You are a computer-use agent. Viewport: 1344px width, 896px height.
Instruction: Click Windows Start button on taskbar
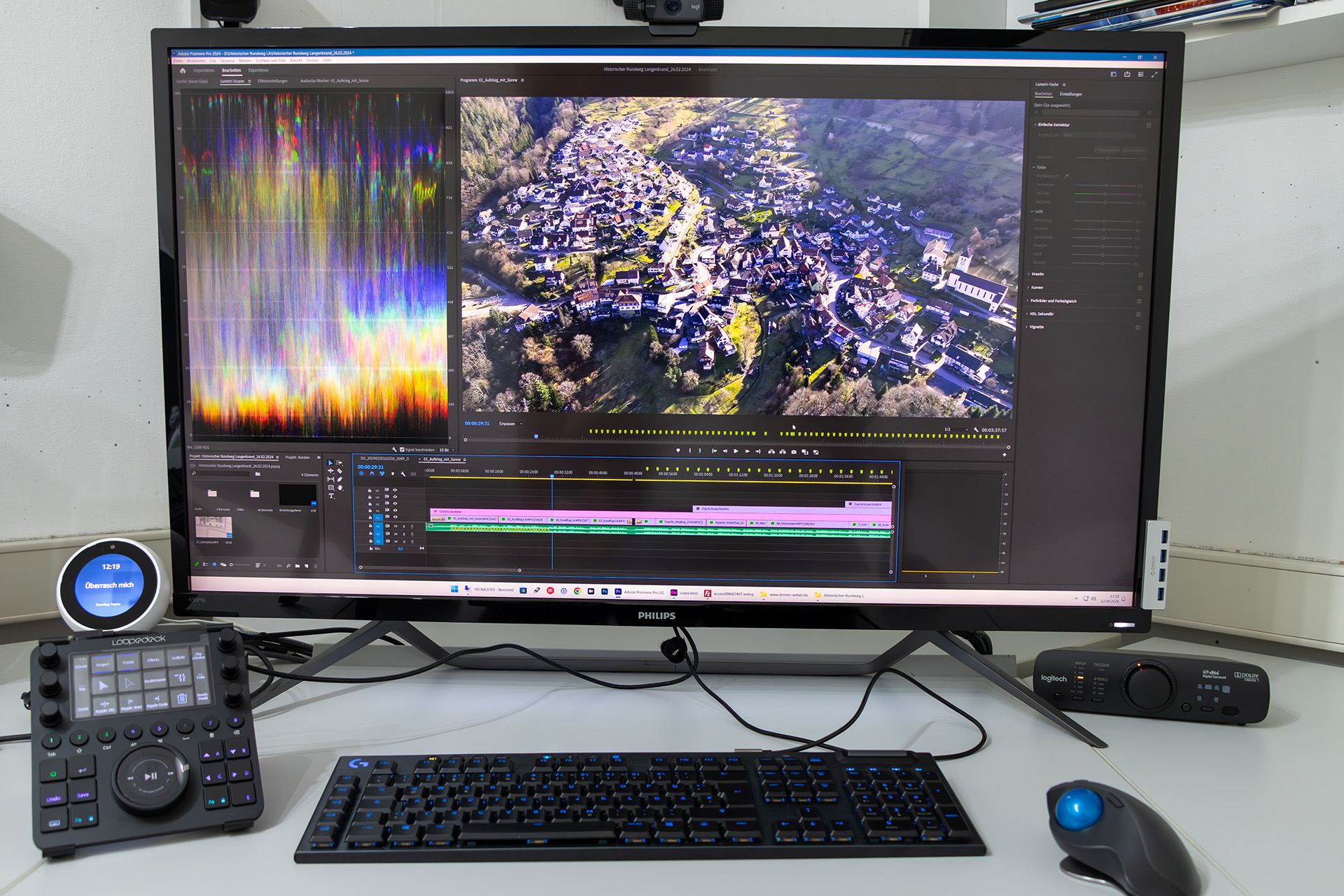(x=454, y=589)
